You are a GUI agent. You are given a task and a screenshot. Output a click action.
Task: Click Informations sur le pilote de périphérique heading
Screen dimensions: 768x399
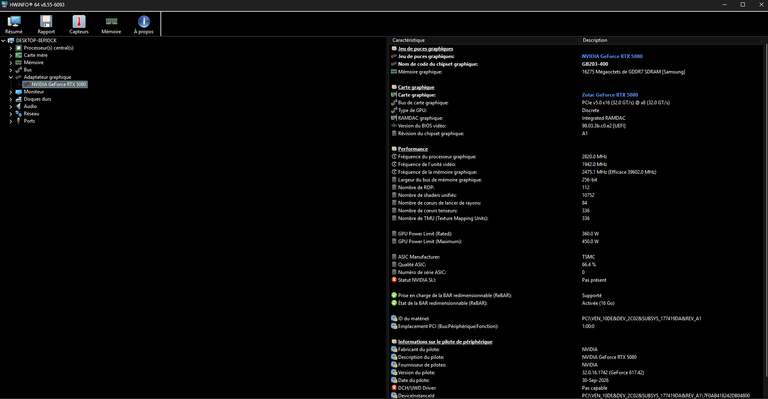point(445,342)
